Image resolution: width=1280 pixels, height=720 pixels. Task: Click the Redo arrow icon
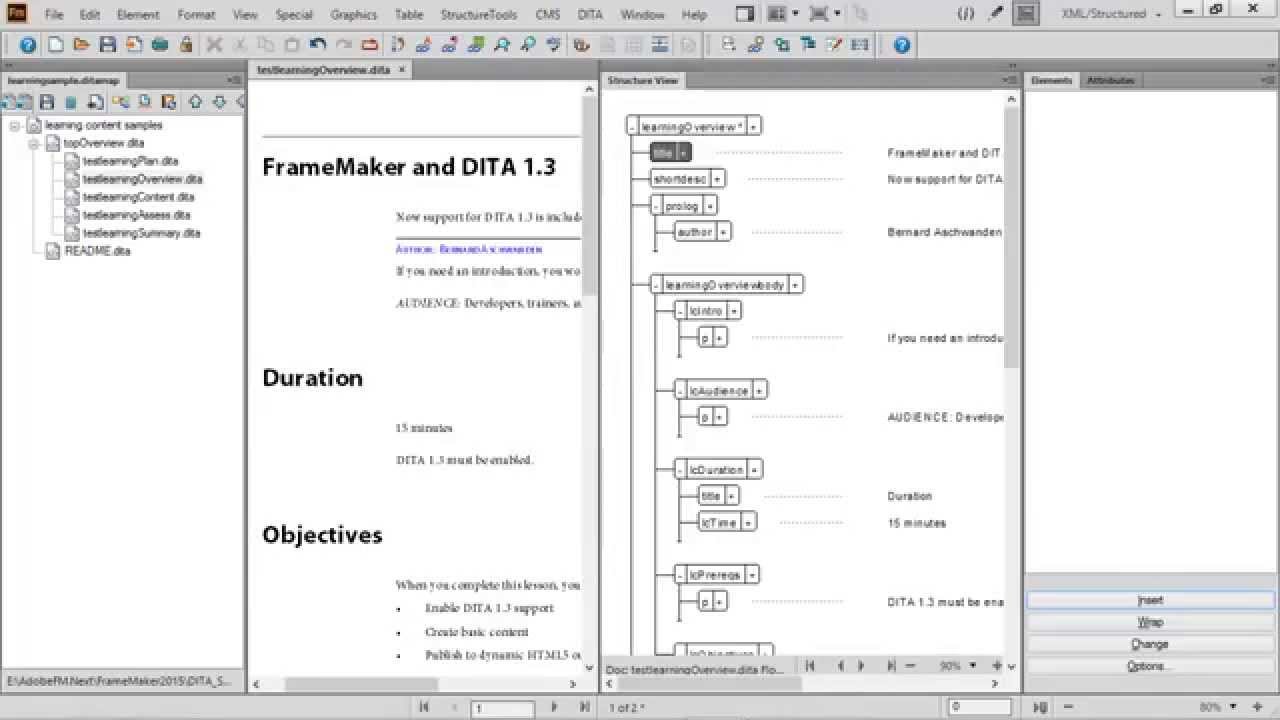tap(344, 45)
